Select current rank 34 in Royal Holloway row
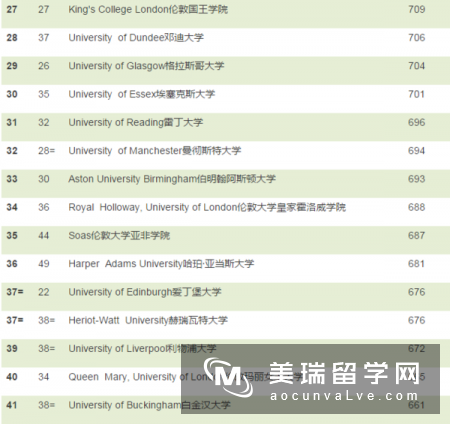This screenshot has height=424, width=450. pos(12,208)
